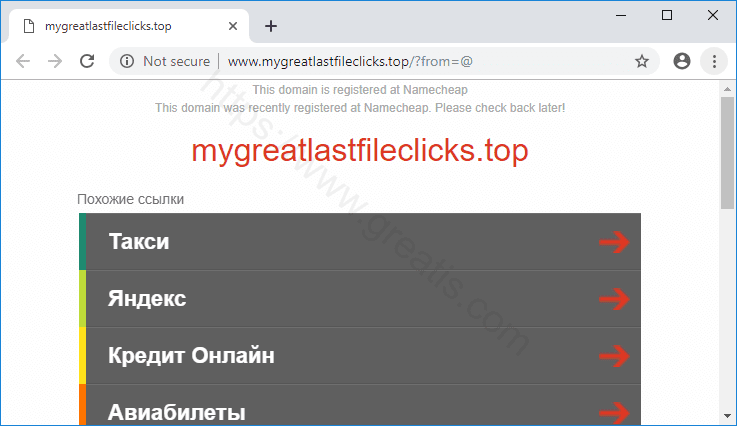
Task: Open a new tab with plus button
Action: [271, 26]
